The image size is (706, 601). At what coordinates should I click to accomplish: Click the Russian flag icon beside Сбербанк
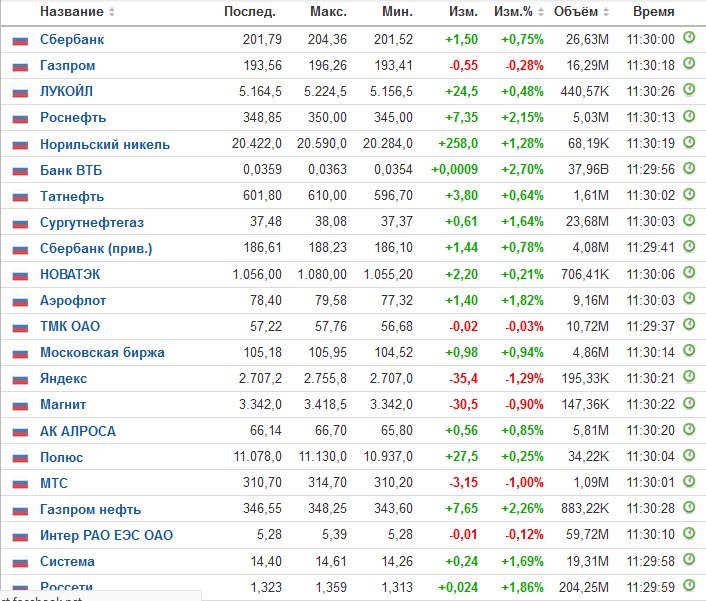pyautogui.click(x=20, y=41)
